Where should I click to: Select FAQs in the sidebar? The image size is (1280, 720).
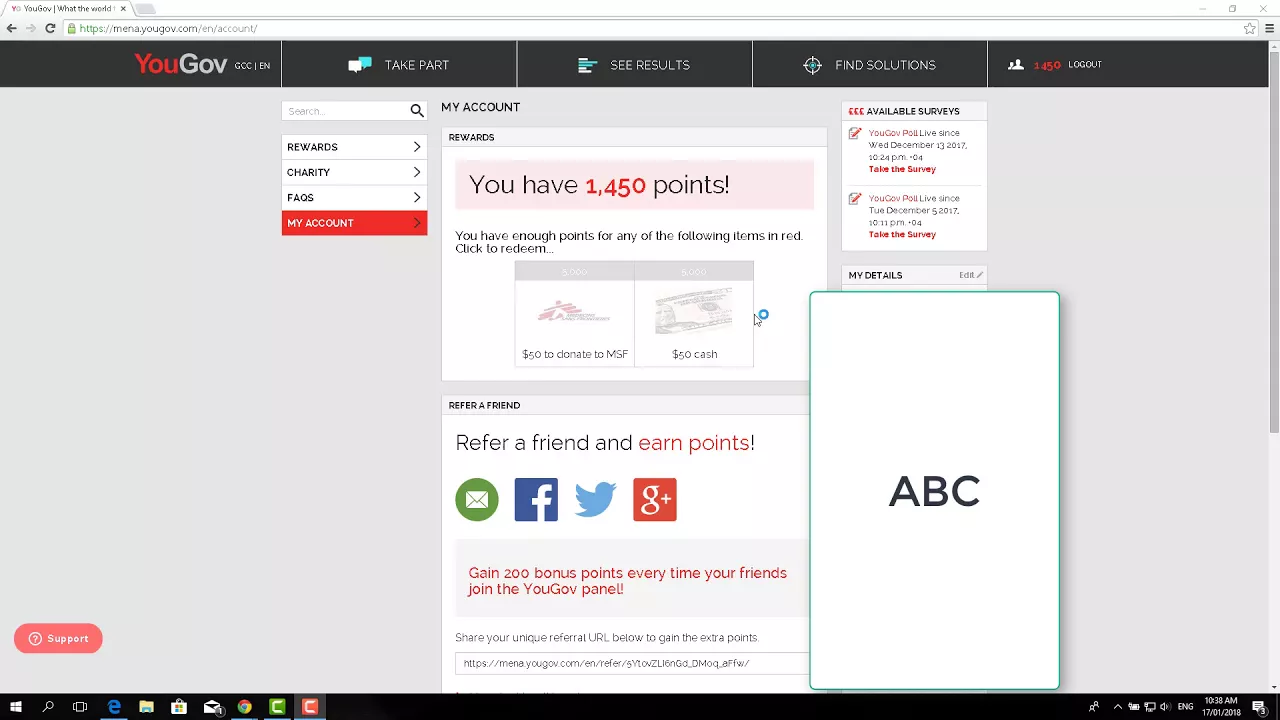[354, 197]
